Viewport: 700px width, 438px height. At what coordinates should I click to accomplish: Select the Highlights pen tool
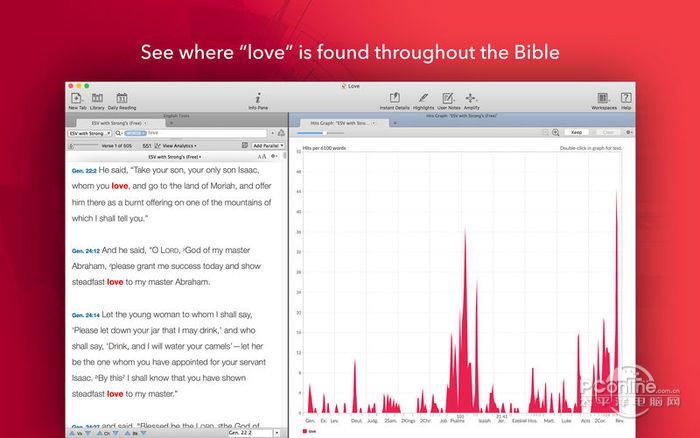(423, 98)
